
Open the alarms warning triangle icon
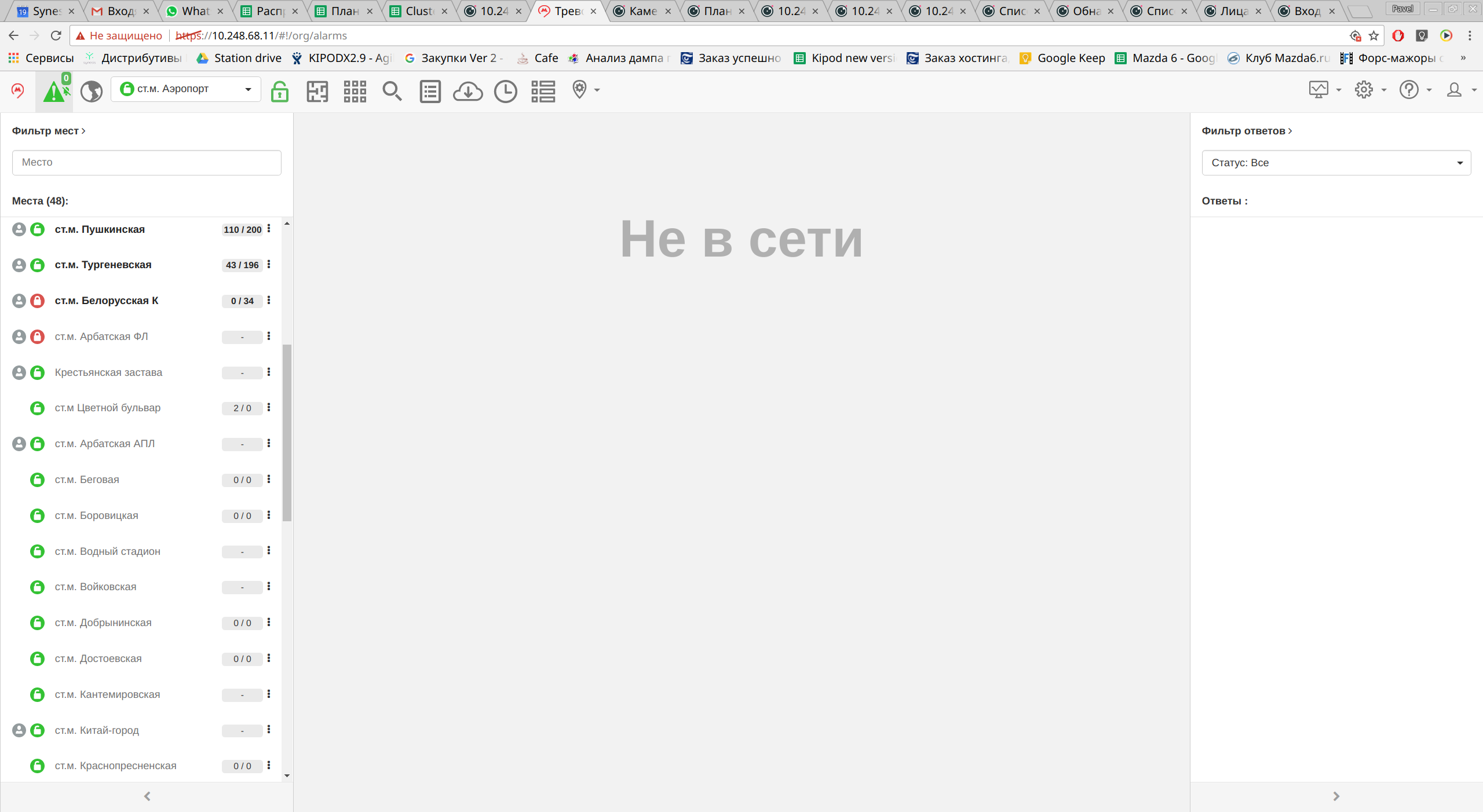pyautogui.click(x=54, y=91)
